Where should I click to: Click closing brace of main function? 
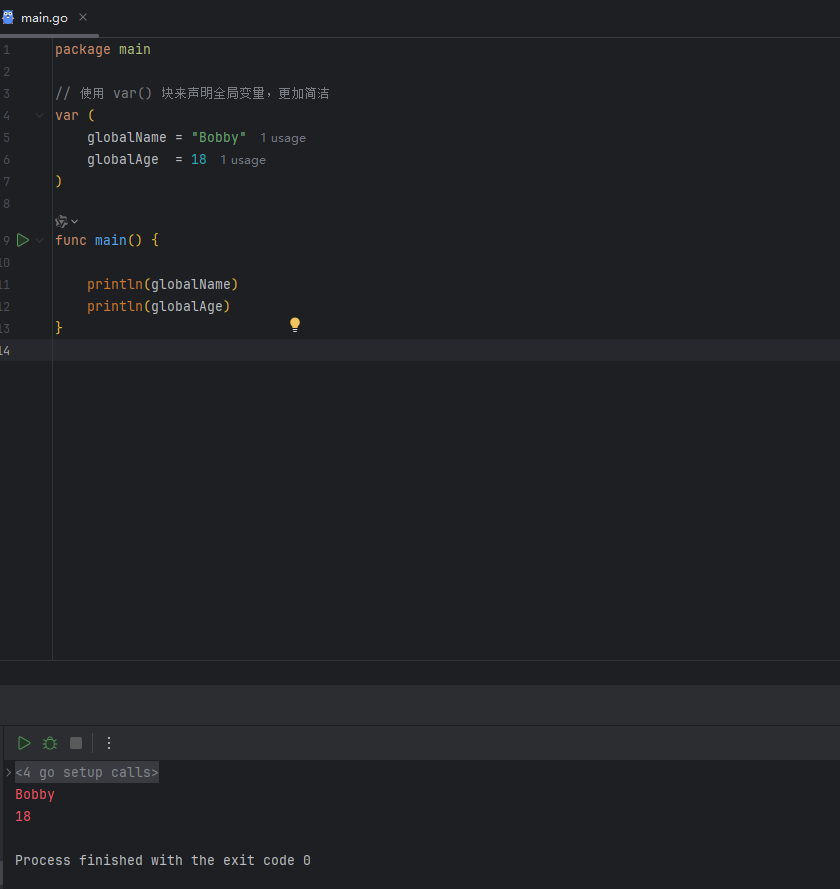pos(58,328)
